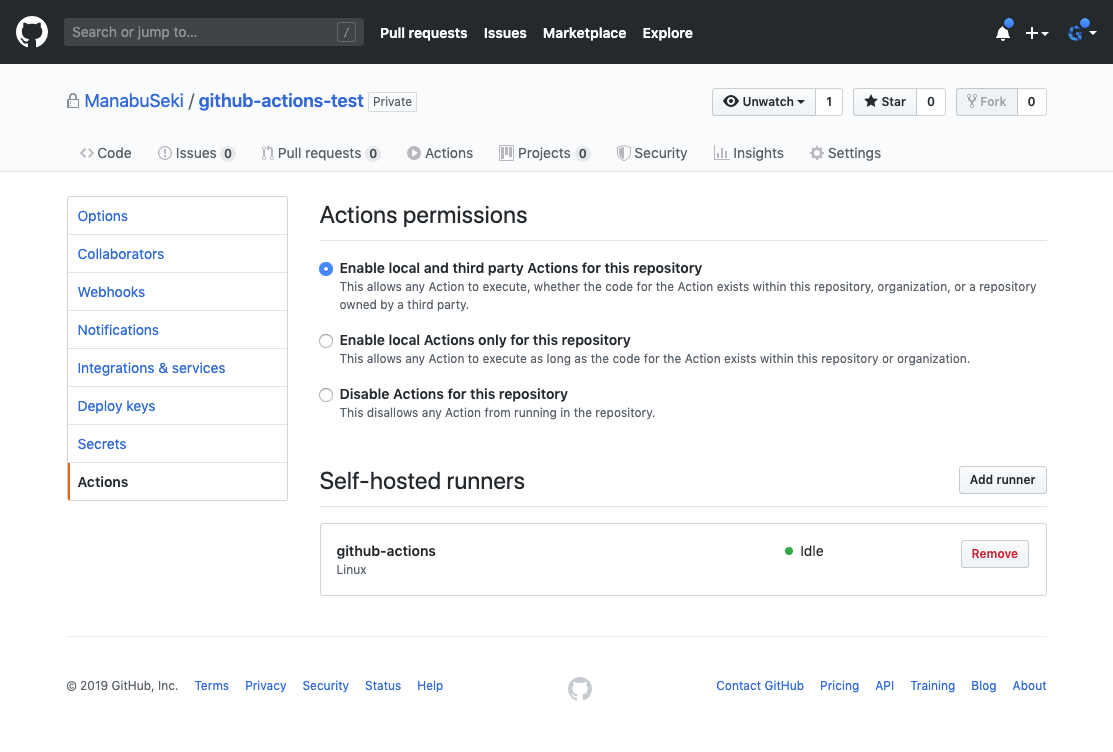
Task: Open Marketplace in the top navigation
Action: click(x=584, y=33)
